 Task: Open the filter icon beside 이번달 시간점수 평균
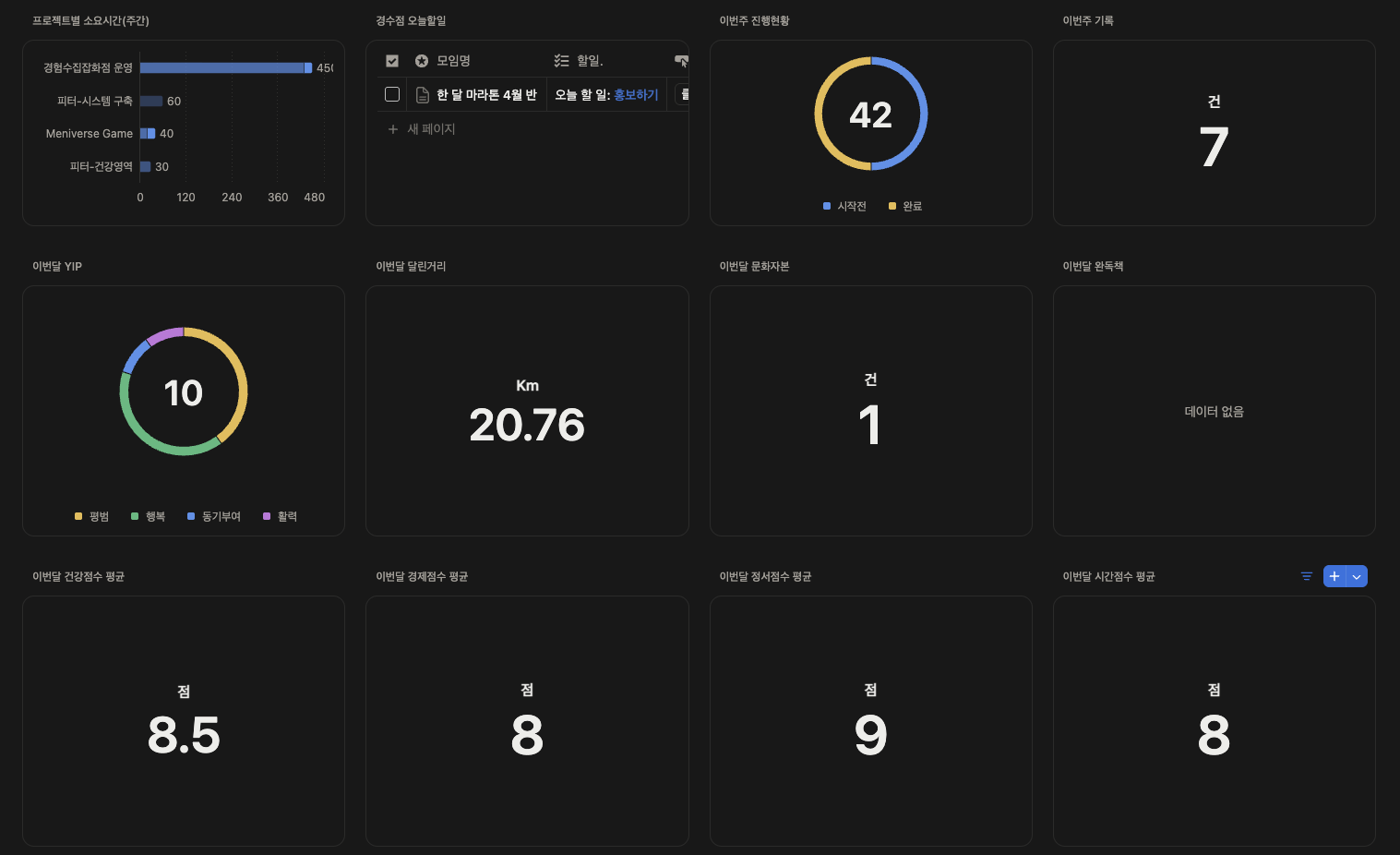1306,576
